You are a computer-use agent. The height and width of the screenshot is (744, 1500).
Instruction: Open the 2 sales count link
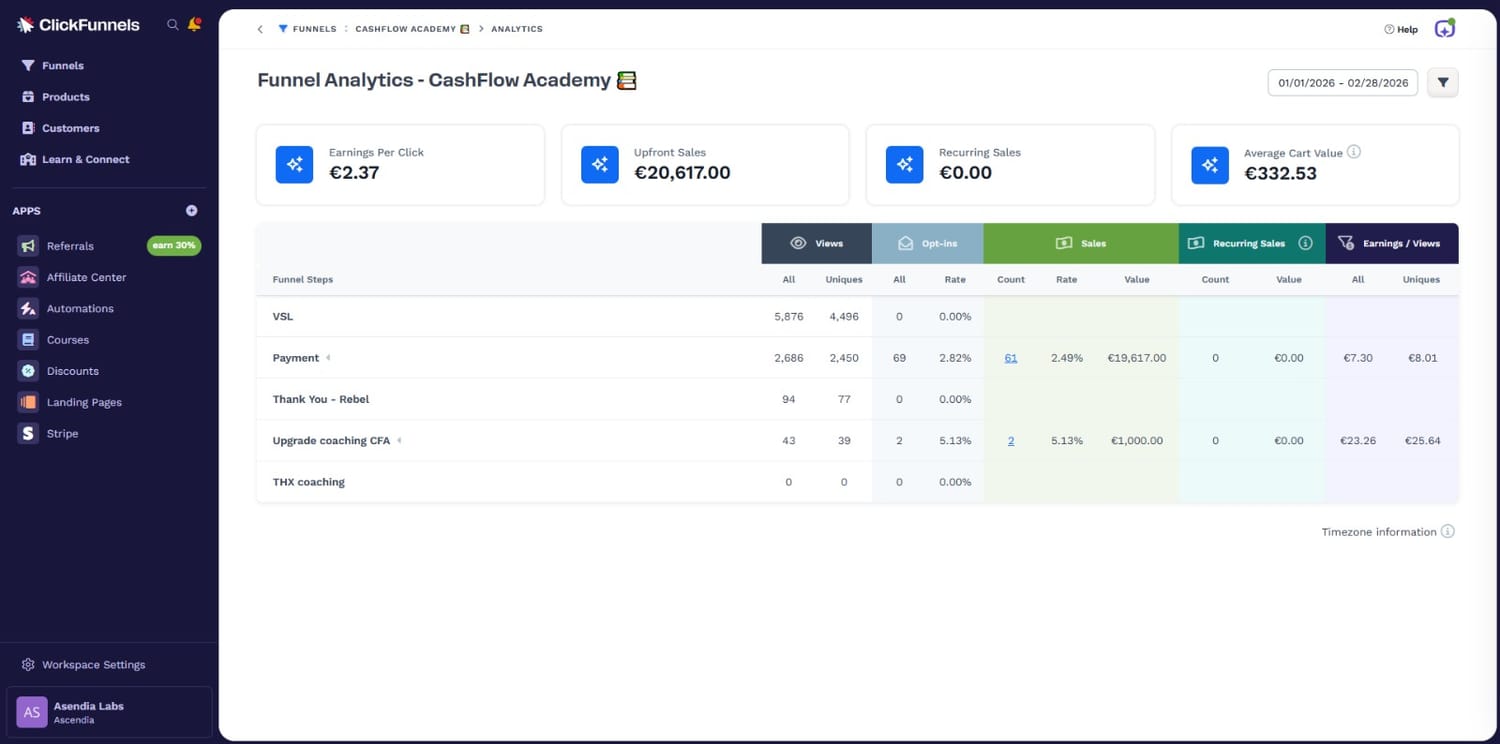click(1011, 440)
